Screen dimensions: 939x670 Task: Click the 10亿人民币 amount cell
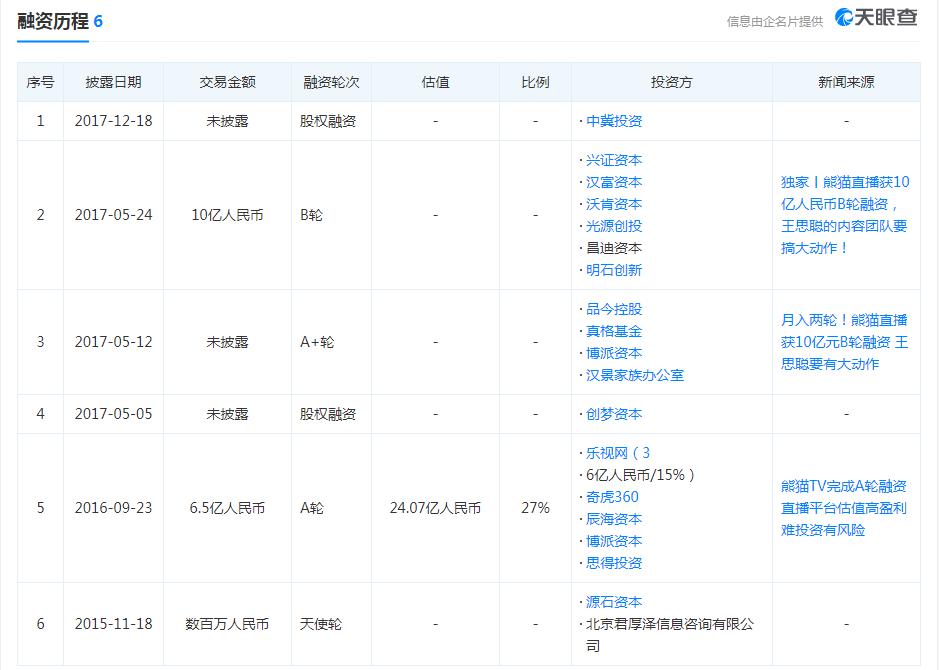pos(227,215)
